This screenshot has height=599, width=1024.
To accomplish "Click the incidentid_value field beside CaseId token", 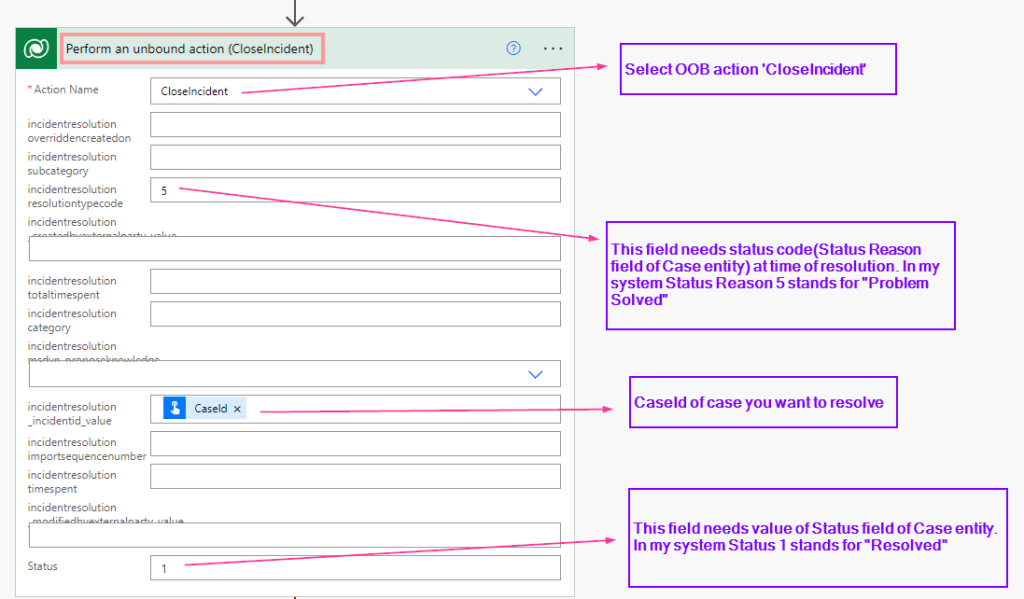I will (x=400, y=409).
